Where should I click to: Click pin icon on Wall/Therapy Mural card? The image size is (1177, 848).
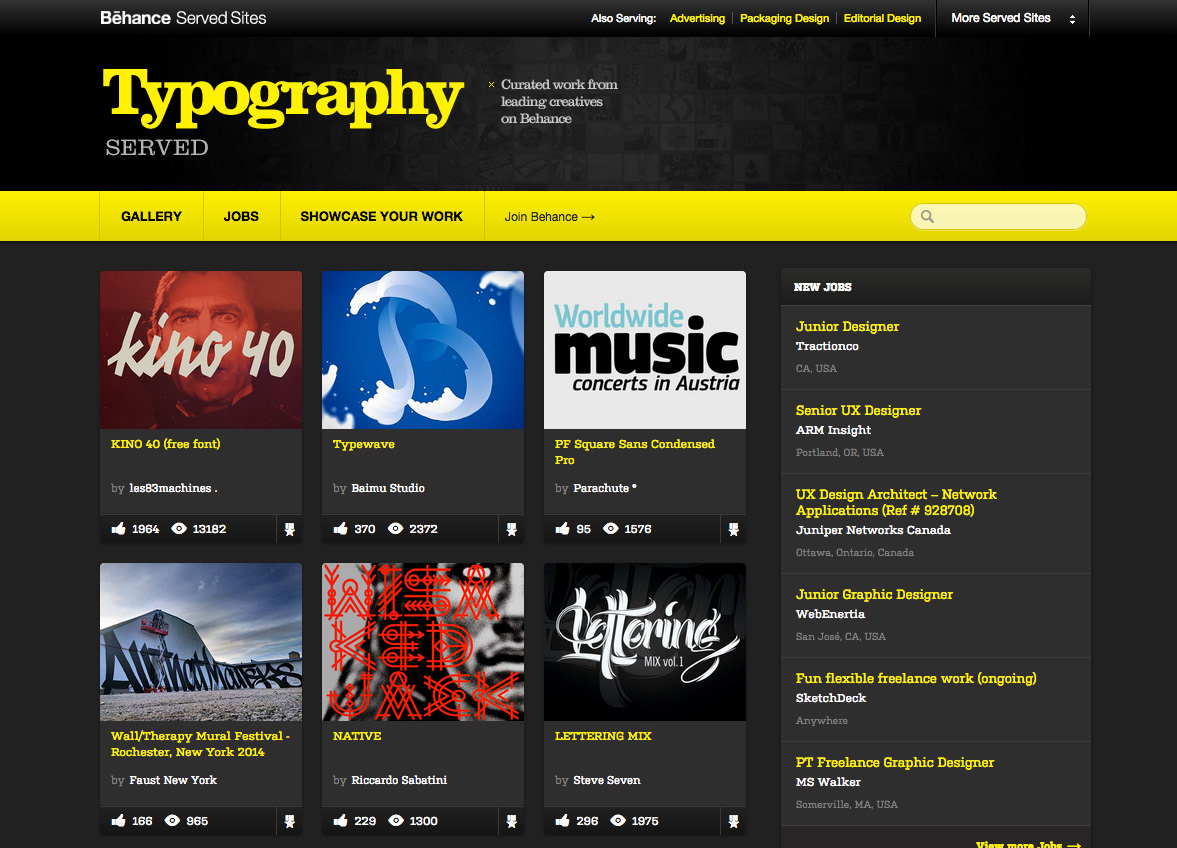(290, 822)
